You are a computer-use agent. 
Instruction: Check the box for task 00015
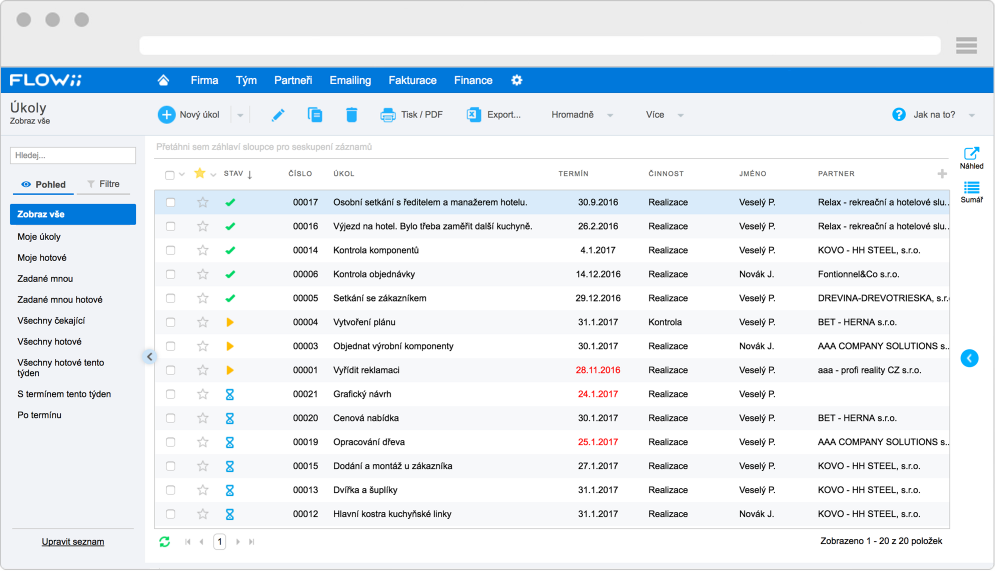tap(170, 466)
